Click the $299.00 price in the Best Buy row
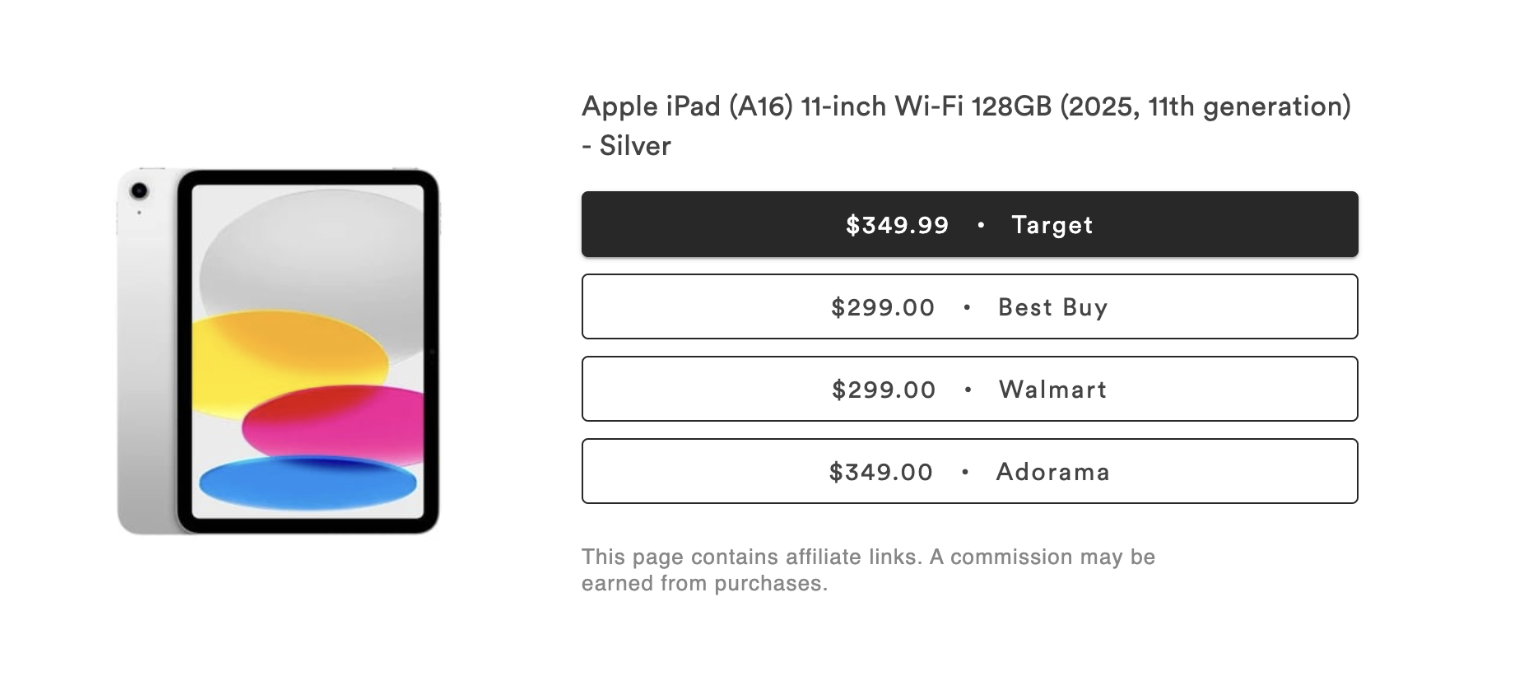The image size is (1536, 698). tap(883, 307)
